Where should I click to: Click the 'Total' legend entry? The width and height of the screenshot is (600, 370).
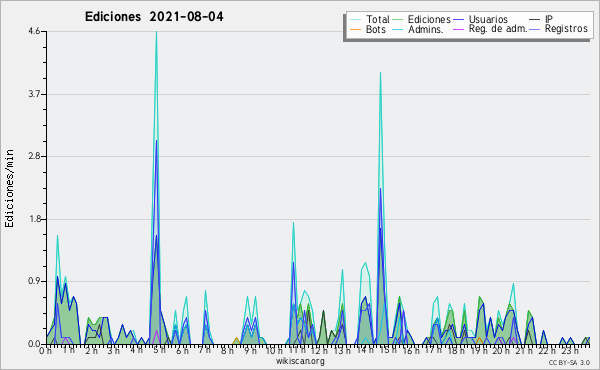tap(378, 19)
